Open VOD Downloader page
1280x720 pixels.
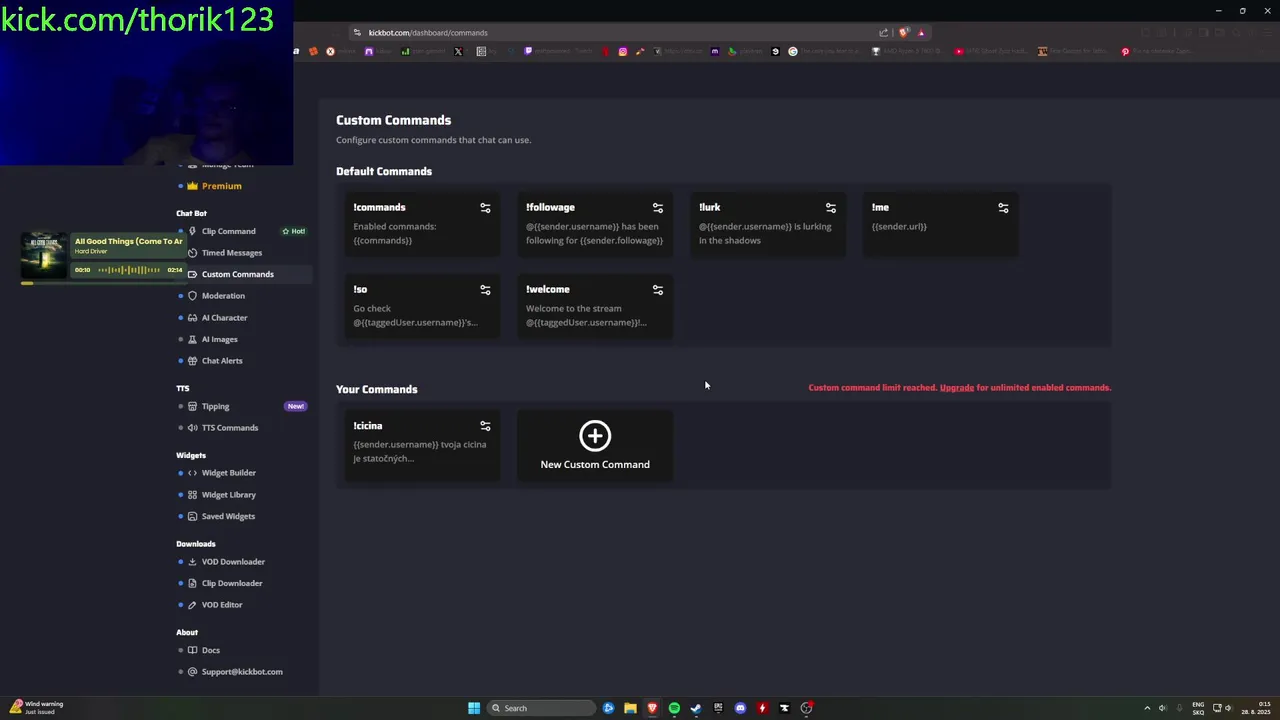tap(233, 562)
